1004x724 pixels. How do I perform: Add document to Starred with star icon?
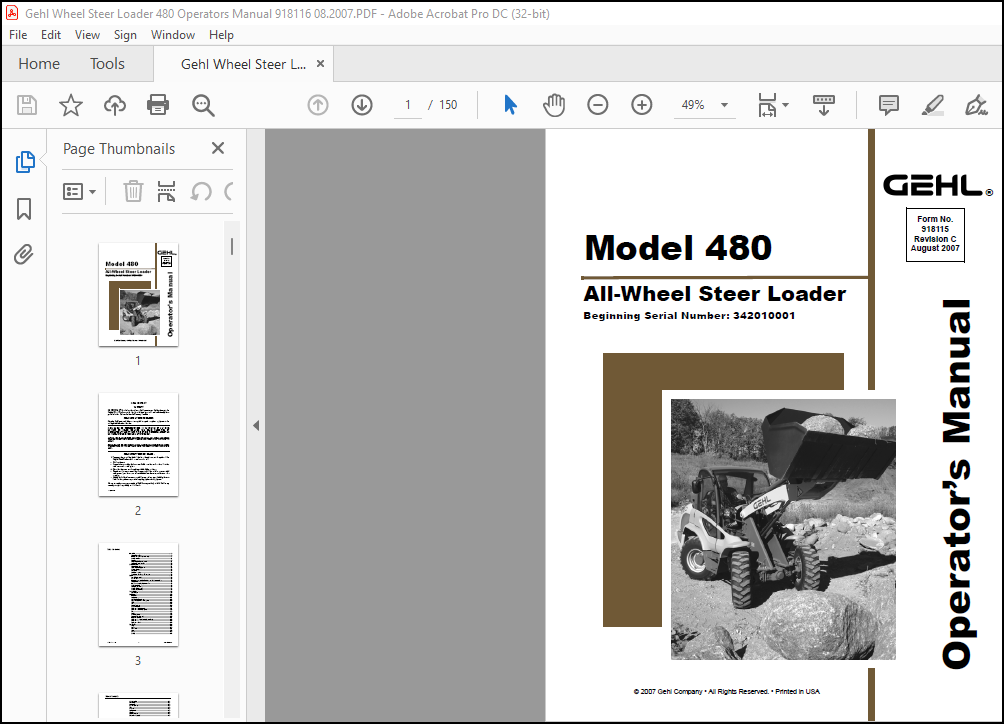[x=70, y=105]
